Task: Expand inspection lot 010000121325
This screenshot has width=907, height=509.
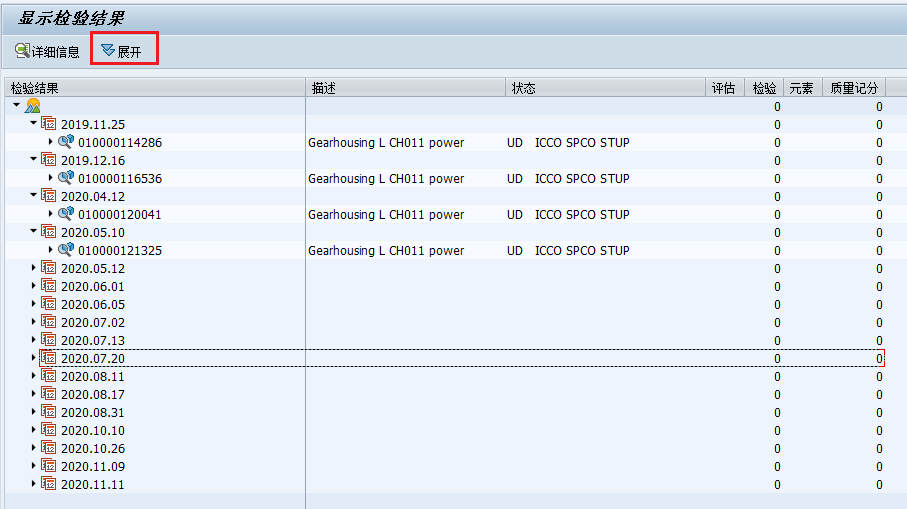Action: tap(50, 249)
